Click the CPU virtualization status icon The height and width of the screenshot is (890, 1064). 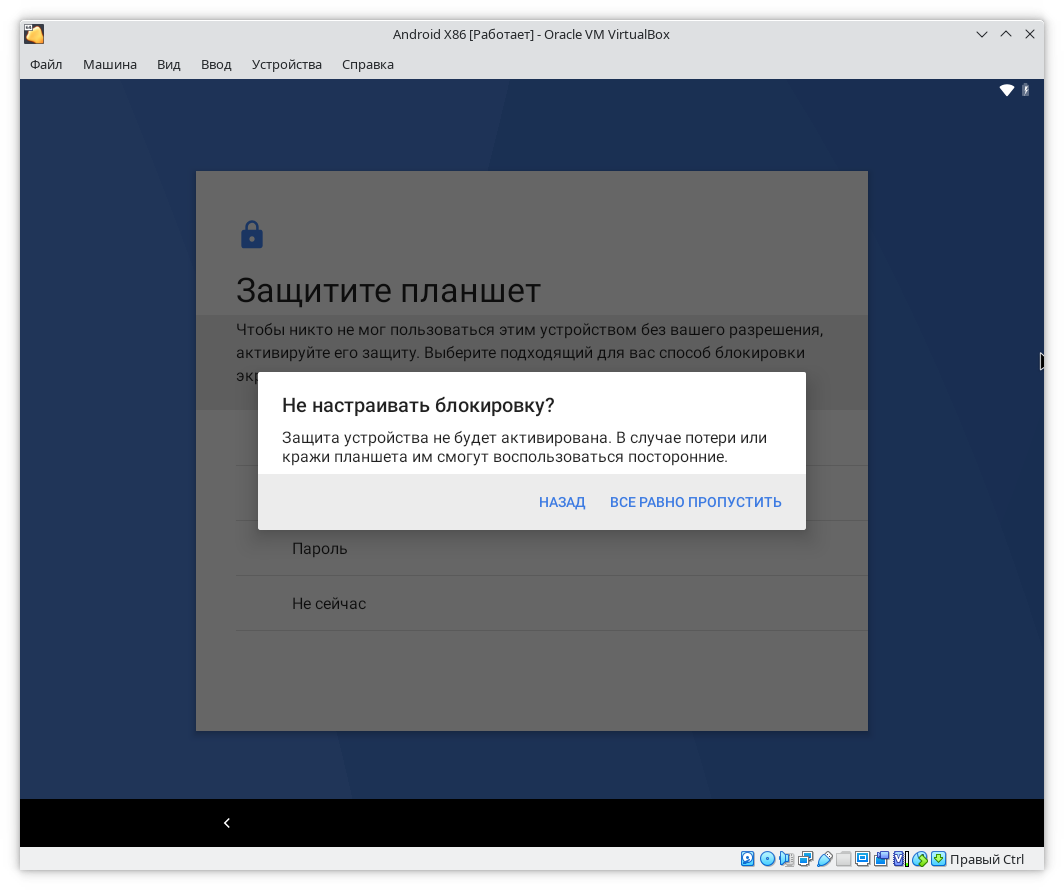point(900,859)
